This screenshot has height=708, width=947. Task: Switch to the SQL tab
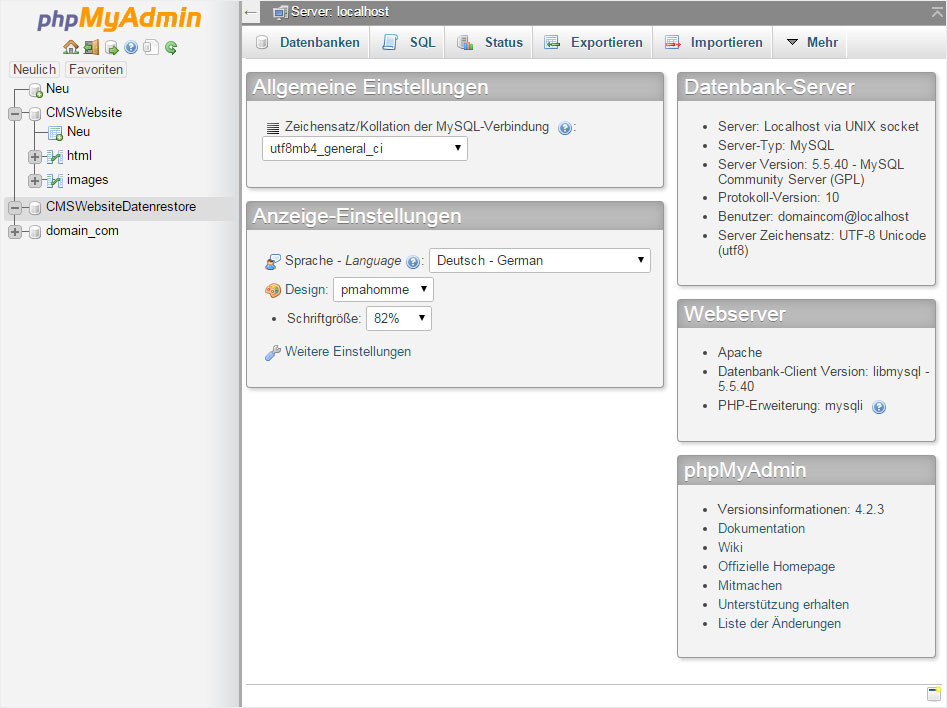tap(408, 42)
